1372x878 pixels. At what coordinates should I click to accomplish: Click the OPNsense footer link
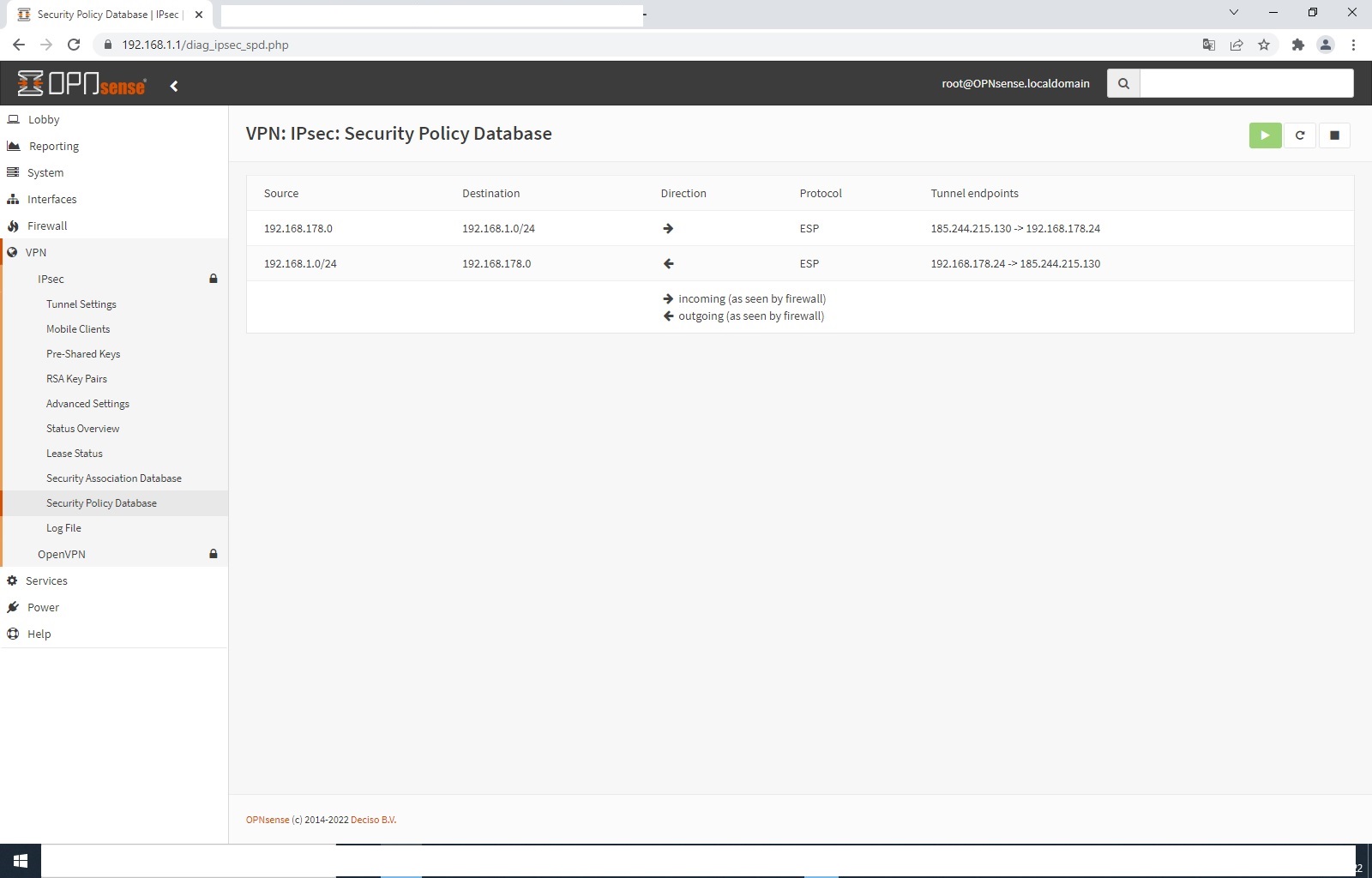268,820
